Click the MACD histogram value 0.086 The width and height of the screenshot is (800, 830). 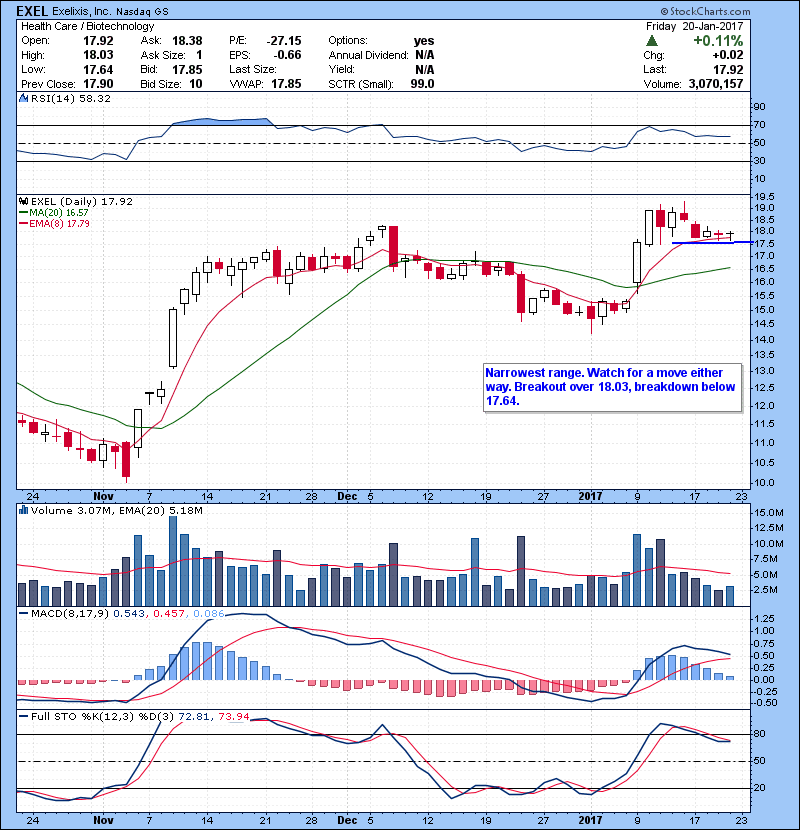click(209, 614)
